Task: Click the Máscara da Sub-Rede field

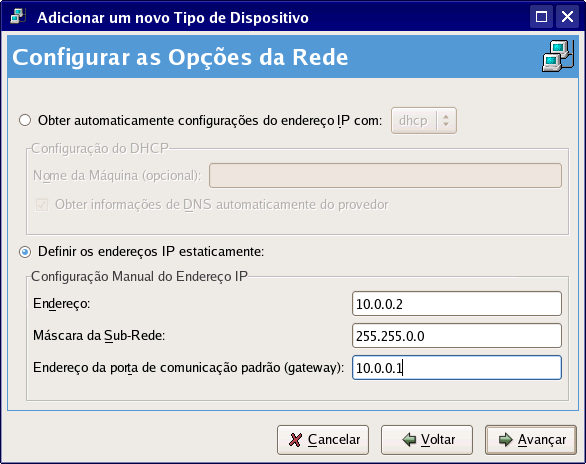Action: coord(457,336)
